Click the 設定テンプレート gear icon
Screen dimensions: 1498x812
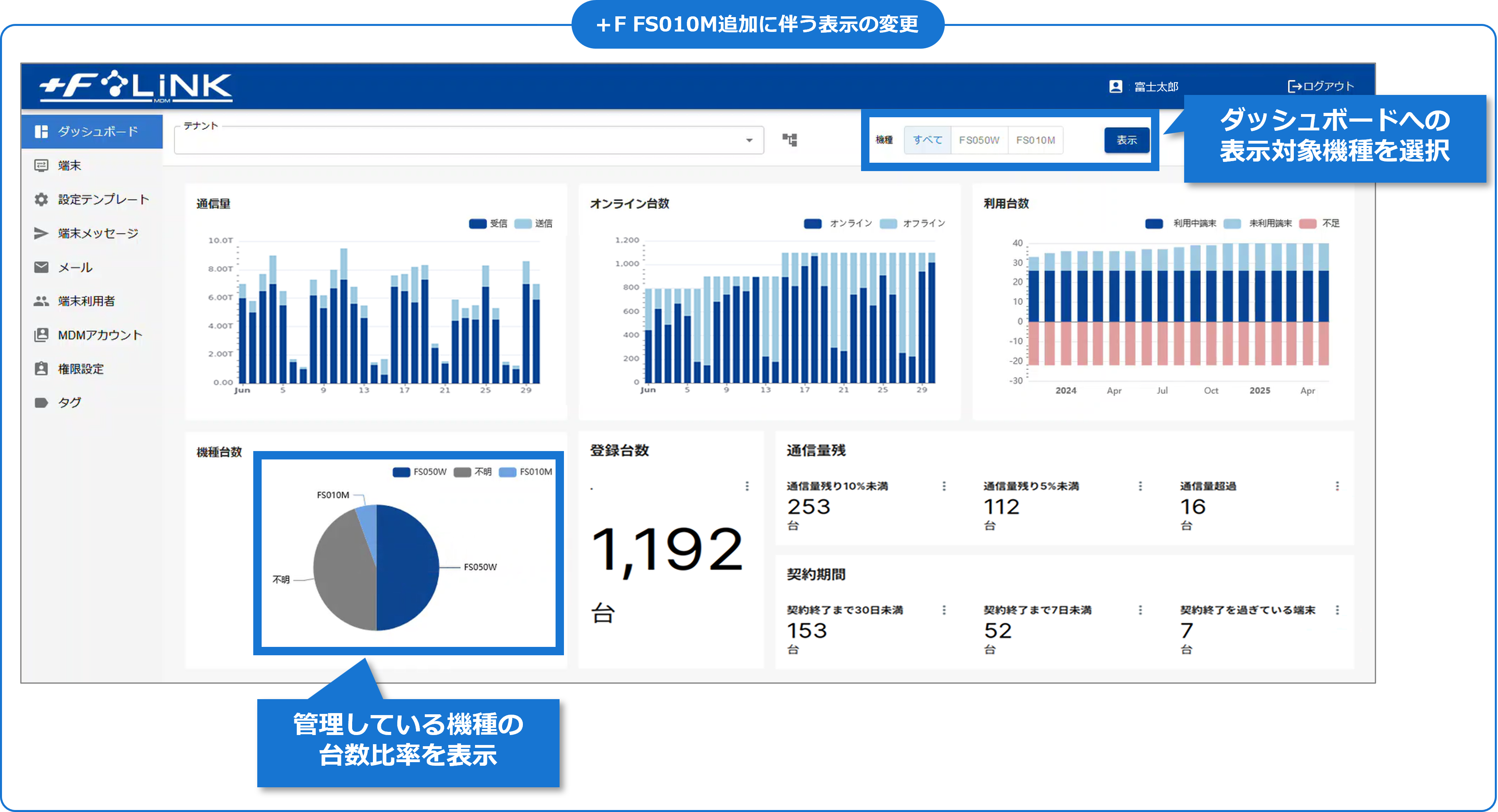tap(41, 199)
